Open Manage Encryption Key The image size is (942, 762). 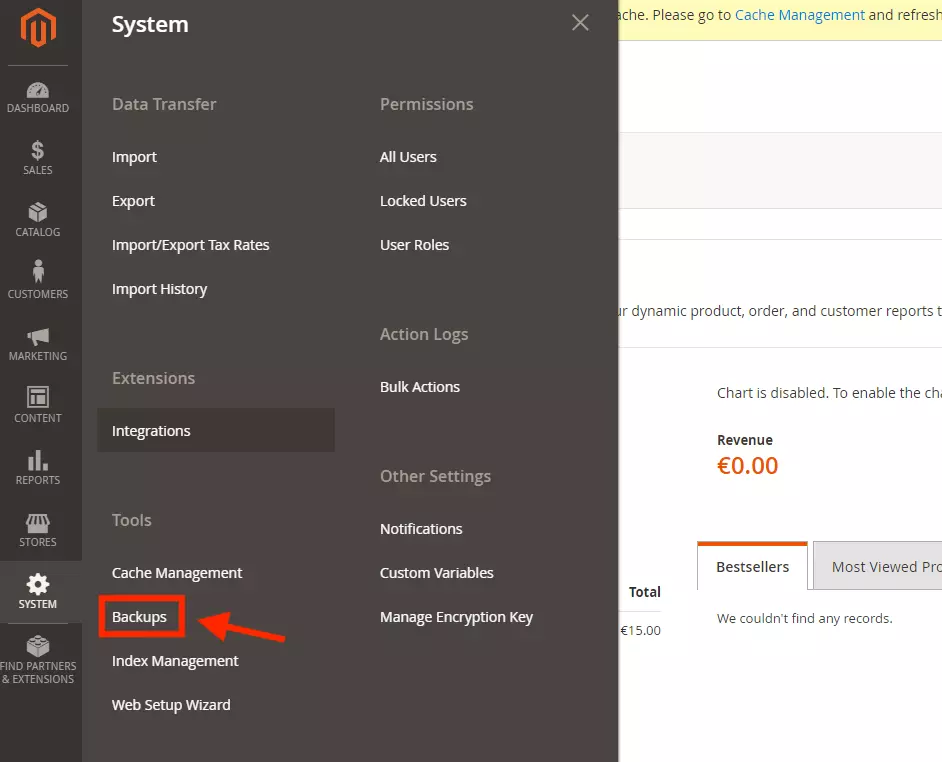pyautogui.click(x=456, y=617)
